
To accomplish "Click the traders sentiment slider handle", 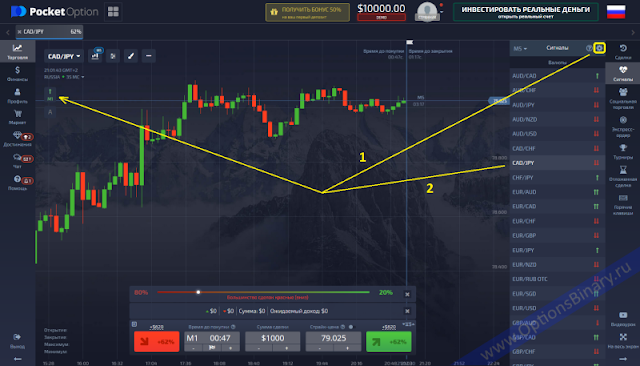I will pyautogui.click(x=198, y=292).
